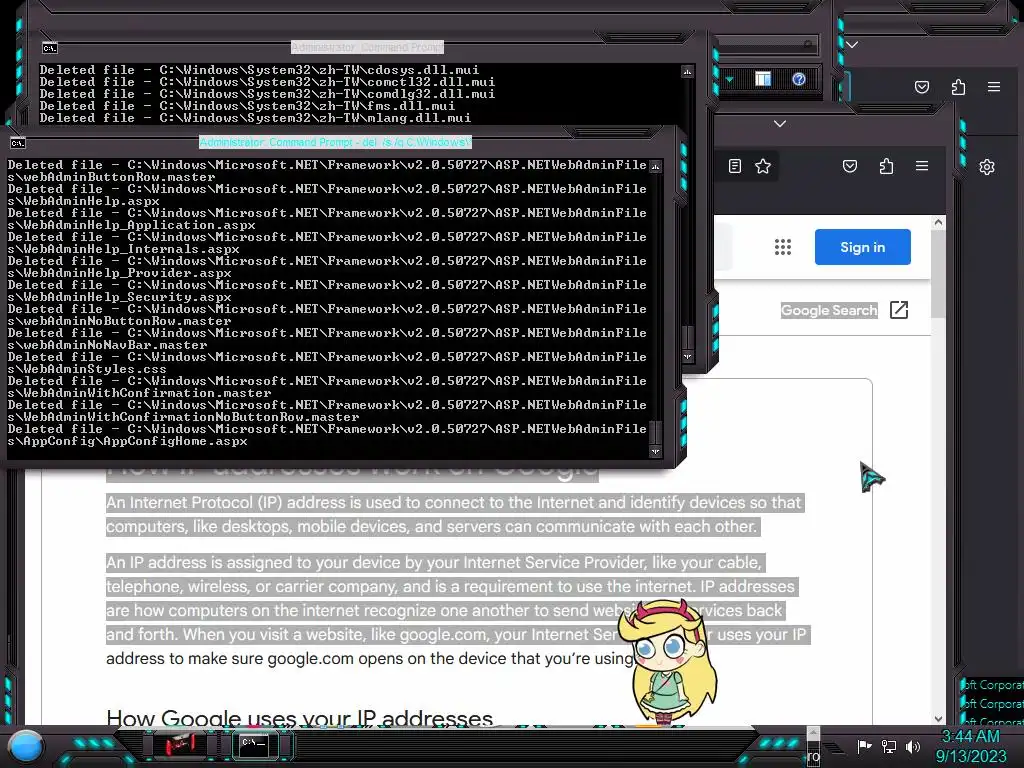1024x768 pixels.
Task: Expand the Explorer view options dropdown arrow
Action: (x=729, y=80)
